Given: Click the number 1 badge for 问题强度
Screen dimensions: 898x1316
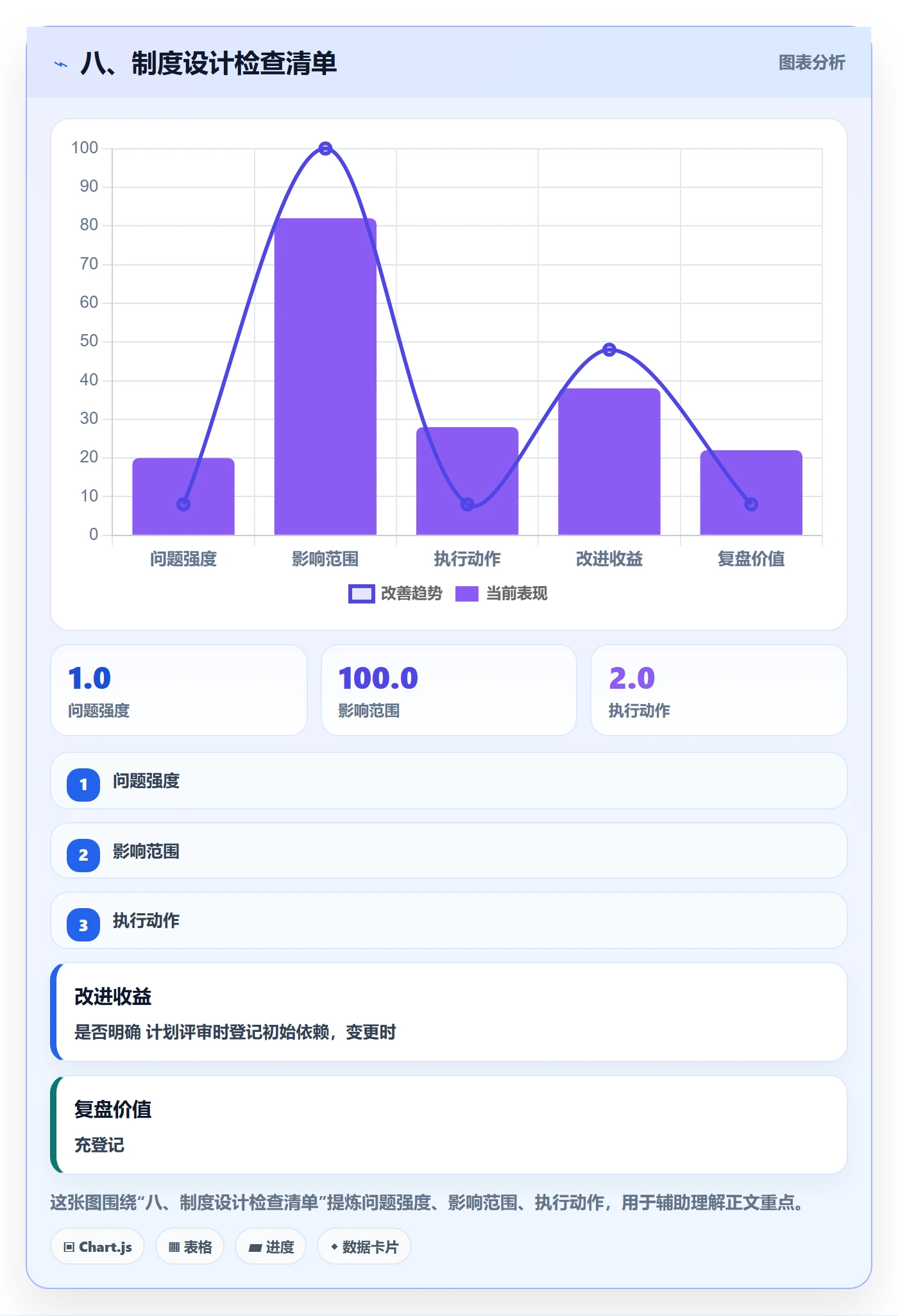Looking at the screenshot, I should (83, 784).
